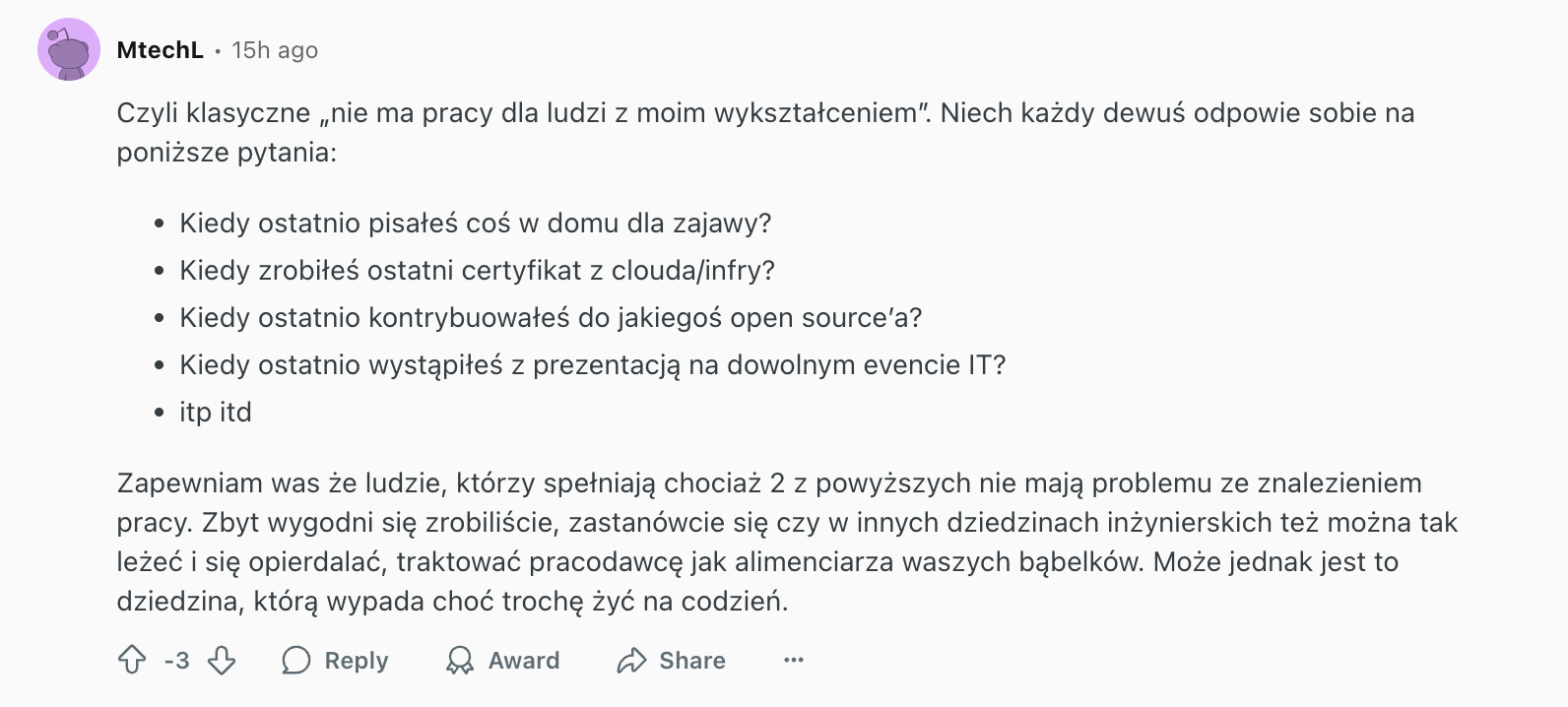Upvote MtechL's comment
The width and height of the screenshot is (1568, 707).
click(x=132, y=660)
